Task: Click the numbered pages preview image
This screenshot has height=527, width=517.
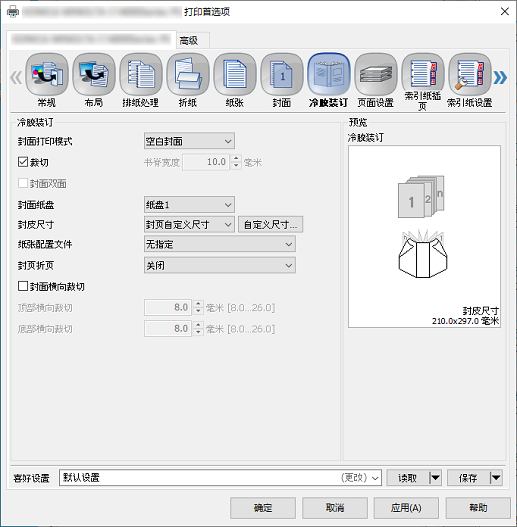Action: (x=421, y=196)
